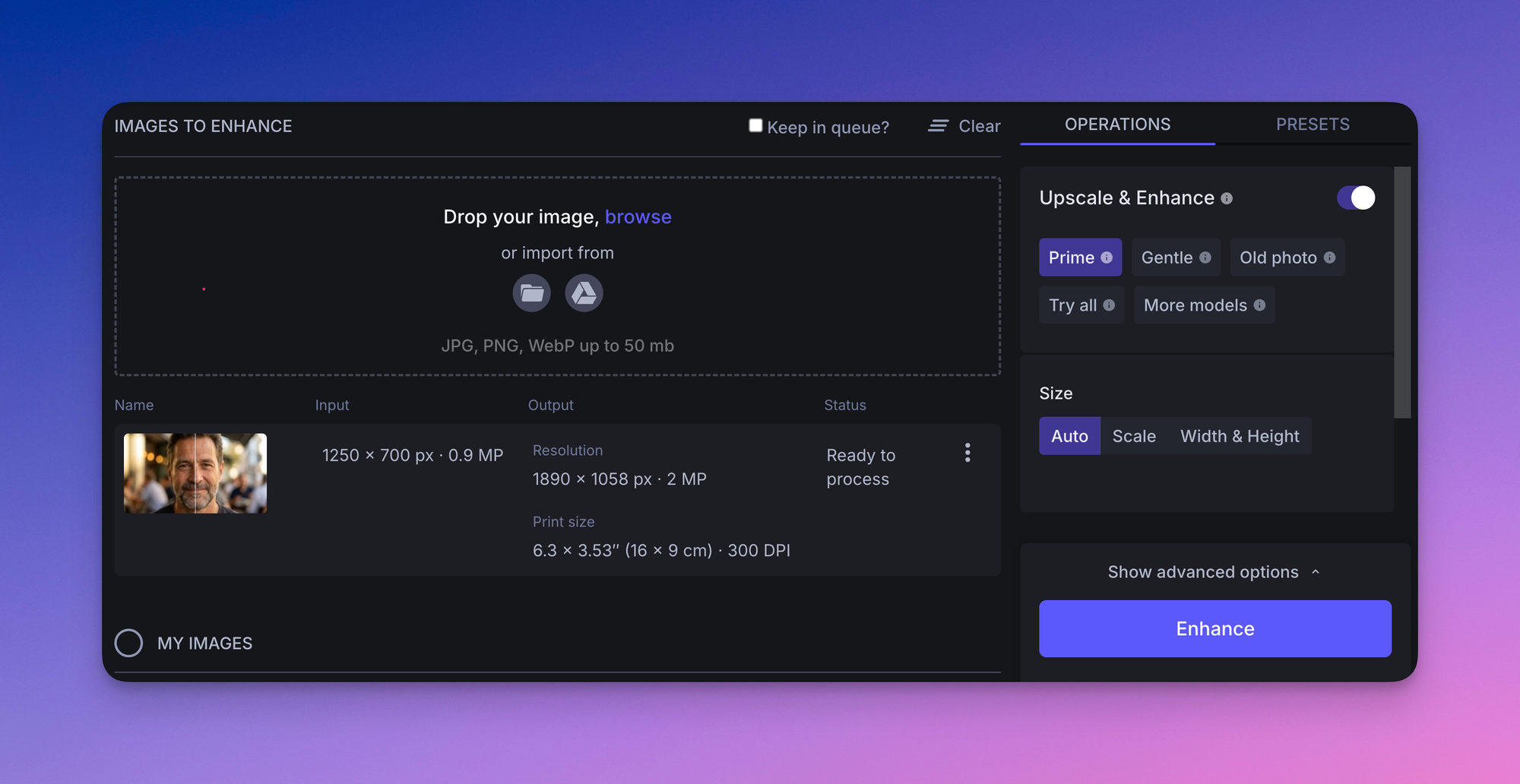Screen dimensions: 1520x784
Task: Click info icon on Old photo model
Action: click(x=1329, y=258)
